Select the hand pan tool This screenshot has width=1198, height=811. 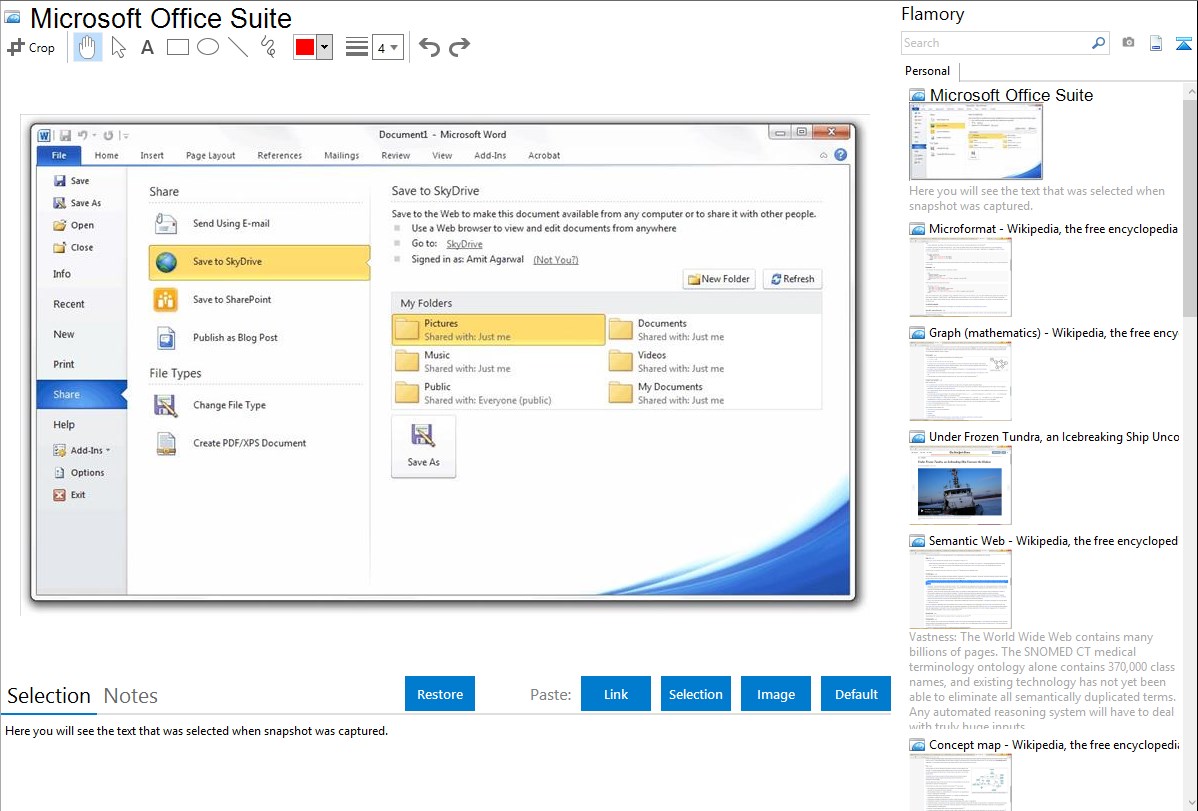pyautogui.click(x=87, y=47)
